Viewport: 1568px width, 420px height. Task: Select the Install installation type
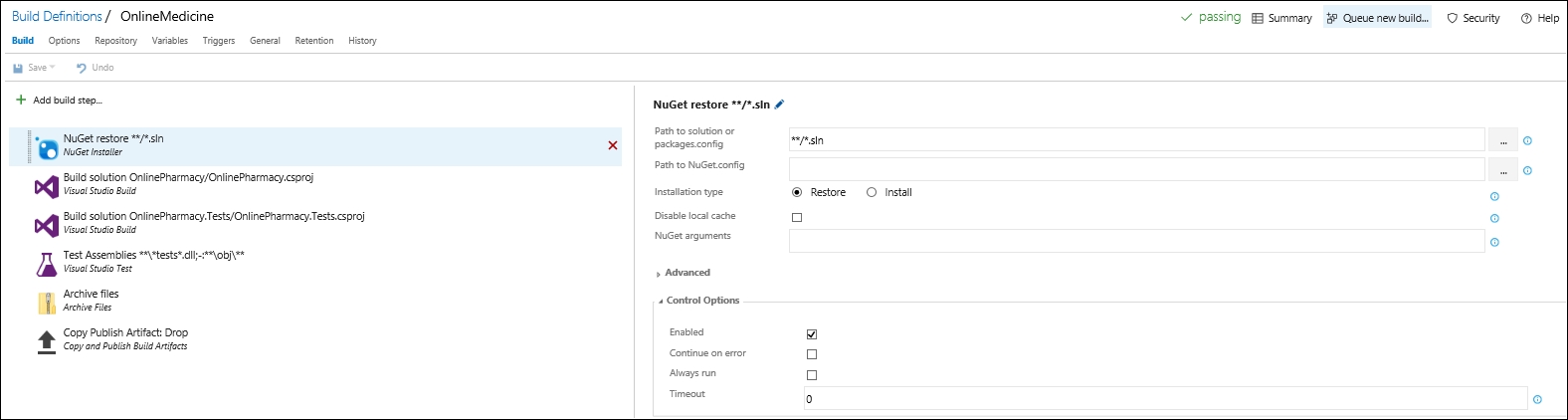coord(872,192)
